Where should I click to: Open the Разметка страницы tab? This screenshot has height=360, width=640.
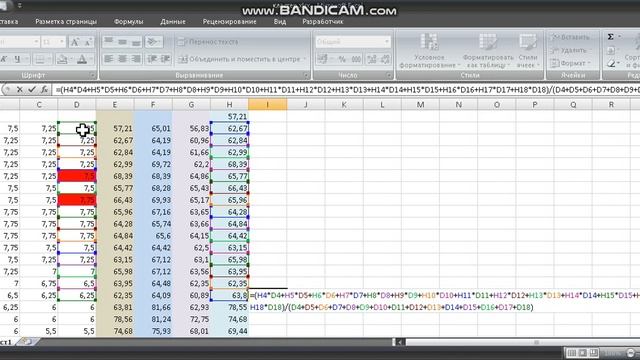pyautogui.click(x=66, y=22)
